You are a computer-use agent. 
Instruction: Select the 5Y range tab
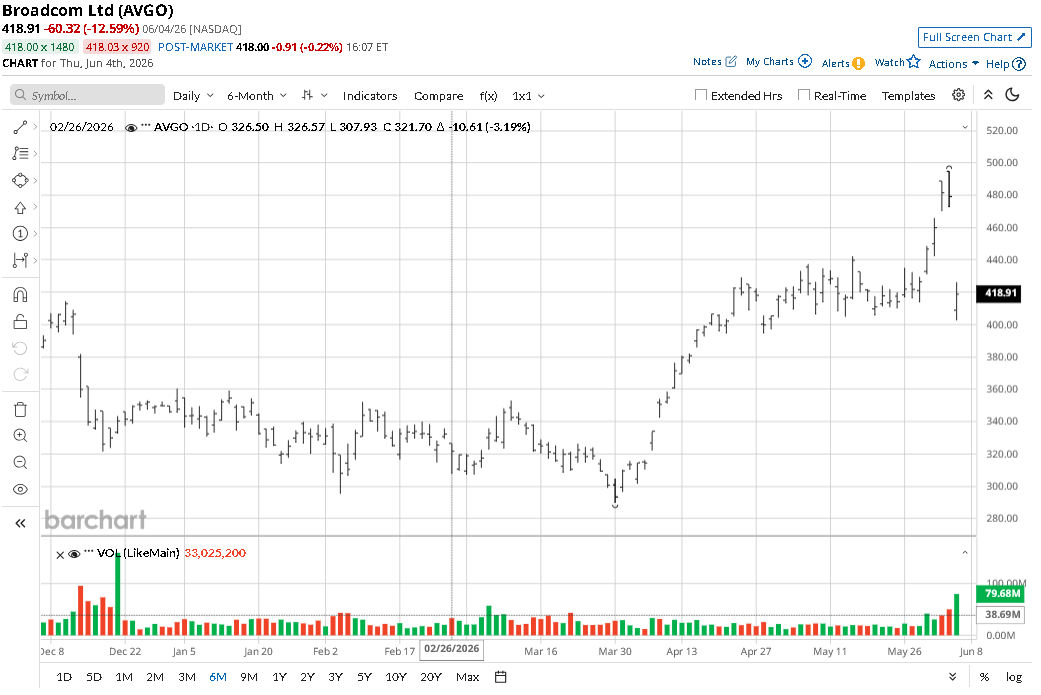point(364,677)
